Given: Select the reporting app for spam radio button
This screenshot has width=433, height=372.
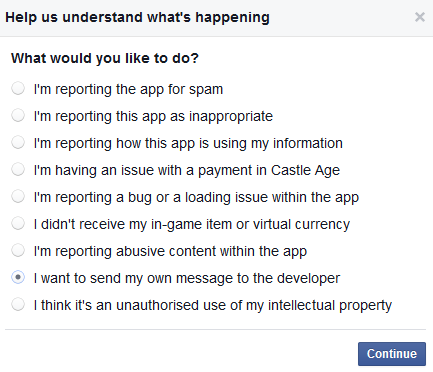Looking at the screenshot, I should click(x=18, y=89).
